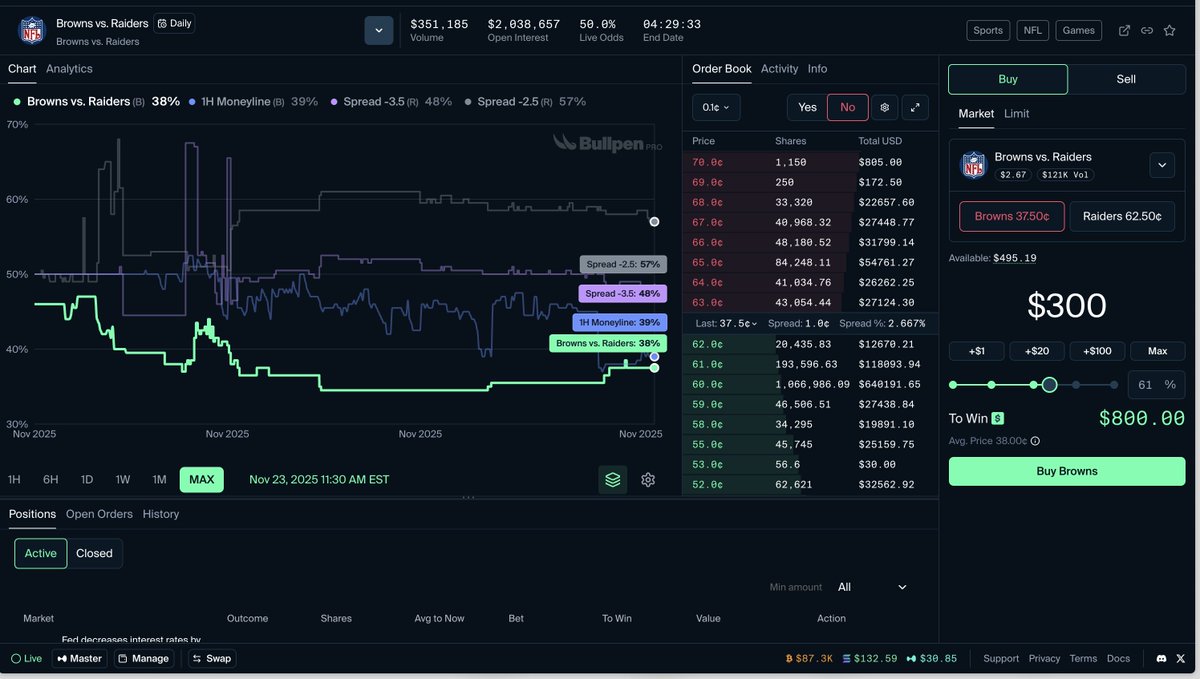This screenshot has width=1200, height=679.
Task: Click the 61 percent input field
Action: pyautogui.click(x=1156, y=385)
